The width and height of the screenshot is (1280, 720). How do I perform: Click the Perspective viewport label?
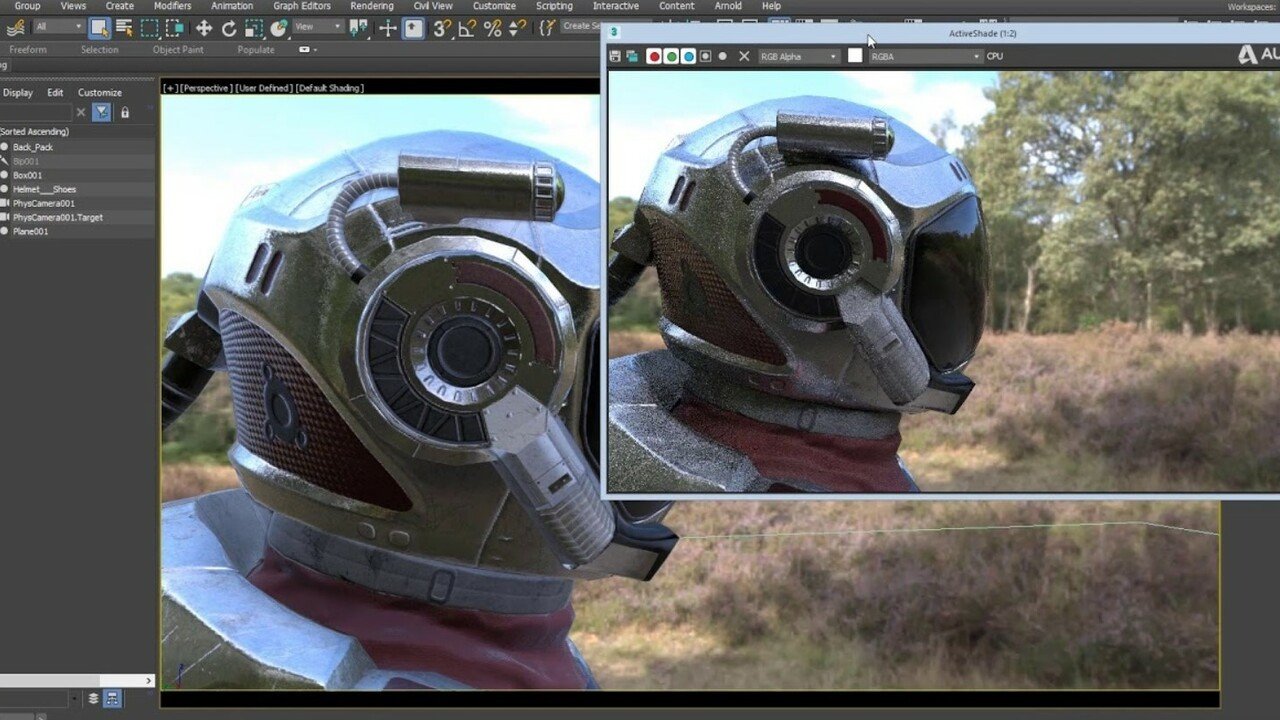click(x=206, y=88)
